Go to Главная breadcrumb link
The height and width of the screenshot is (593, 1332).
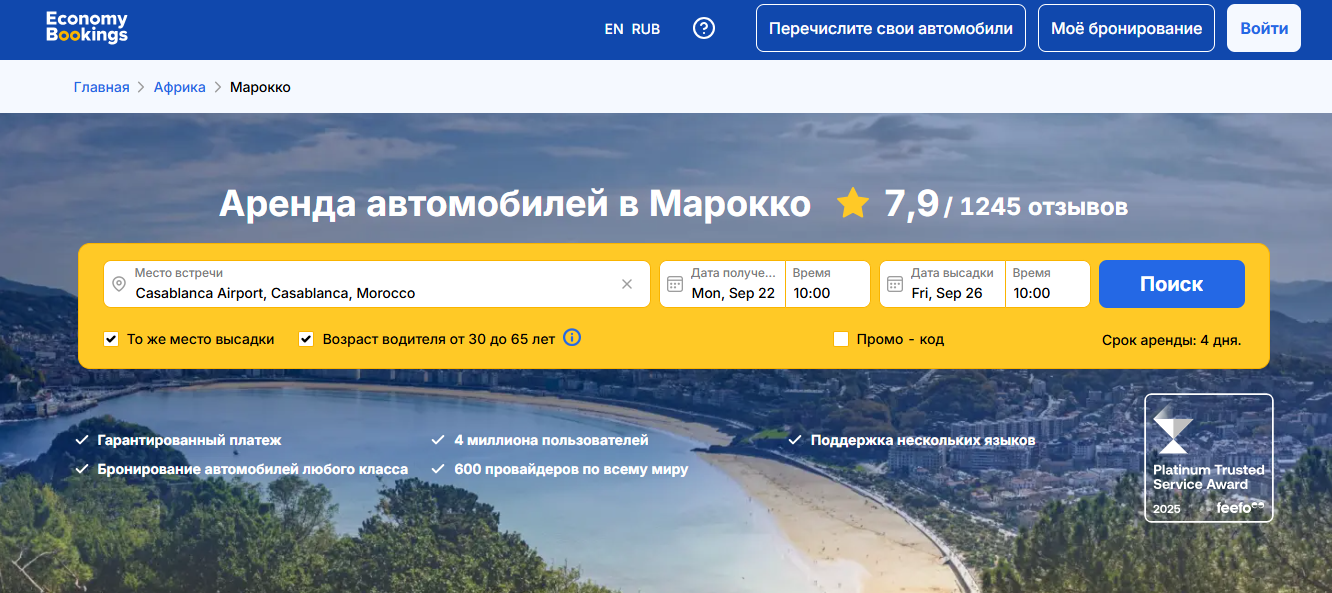[x=101, y=87]
